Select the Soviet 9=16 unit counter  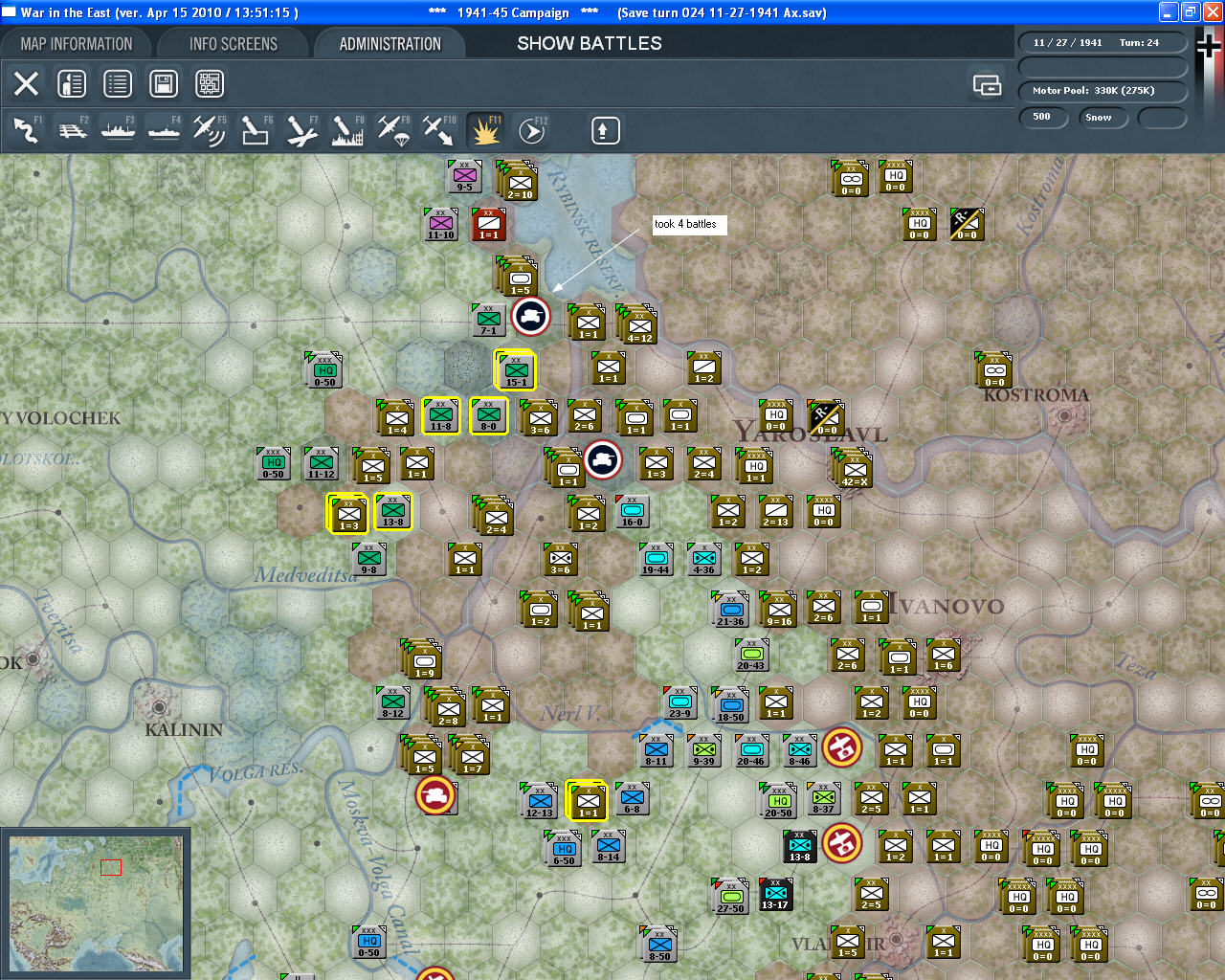point(778,610)
